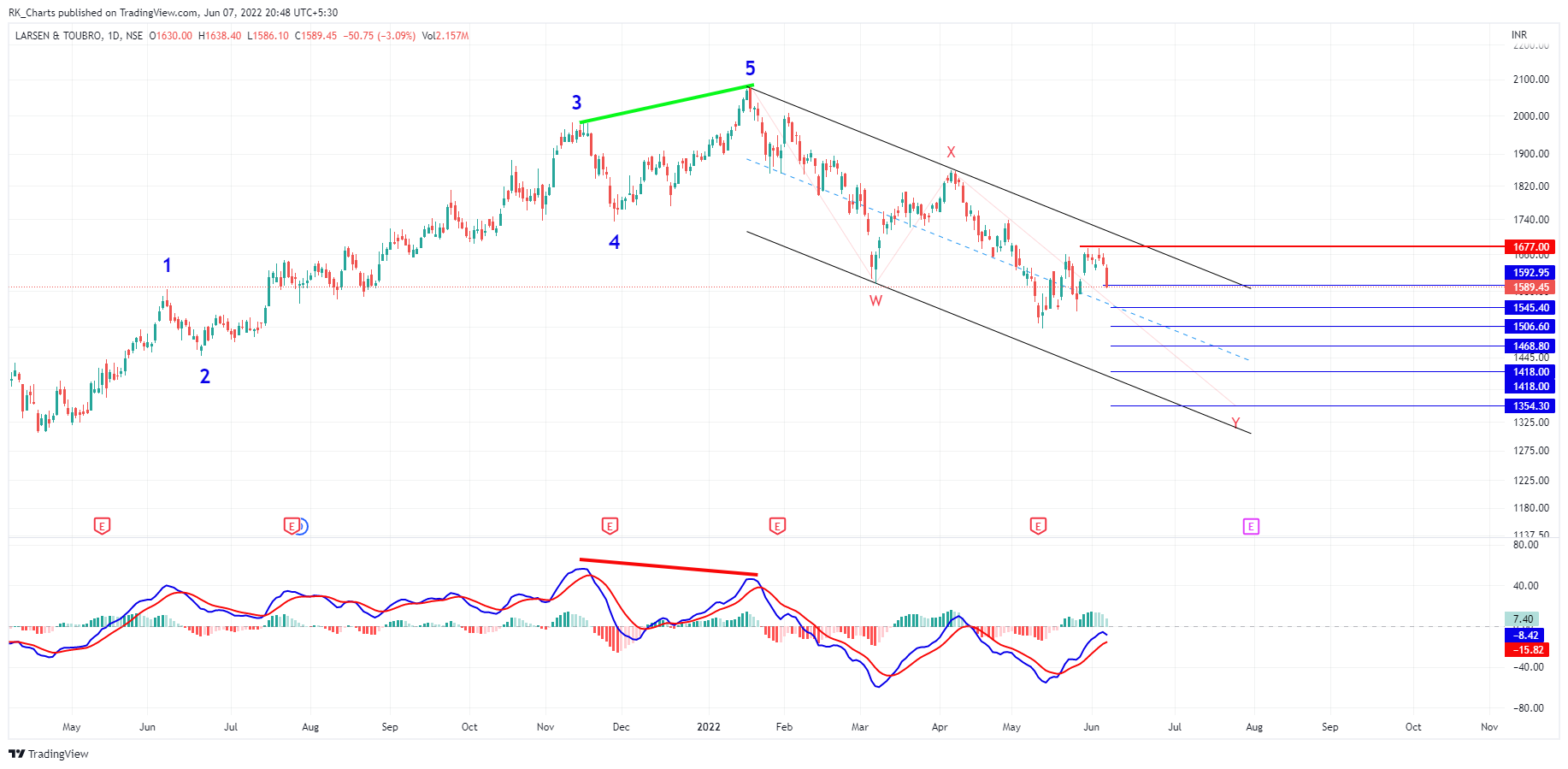Viewport: 1568px width, 769px height.
Task: Select the green trendline between waves 3 and 5
Action: click(x=665, y=104)
